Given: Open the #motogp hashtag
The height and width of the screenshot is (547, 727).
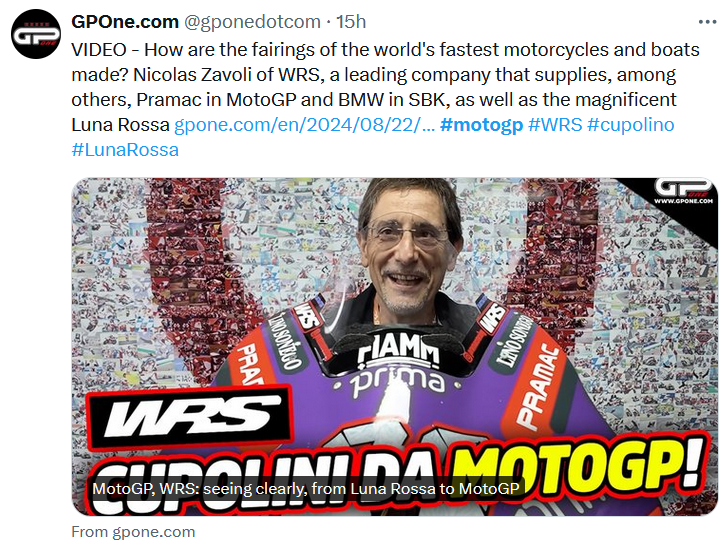Looking at the screenshot, I should pos(481,125).
